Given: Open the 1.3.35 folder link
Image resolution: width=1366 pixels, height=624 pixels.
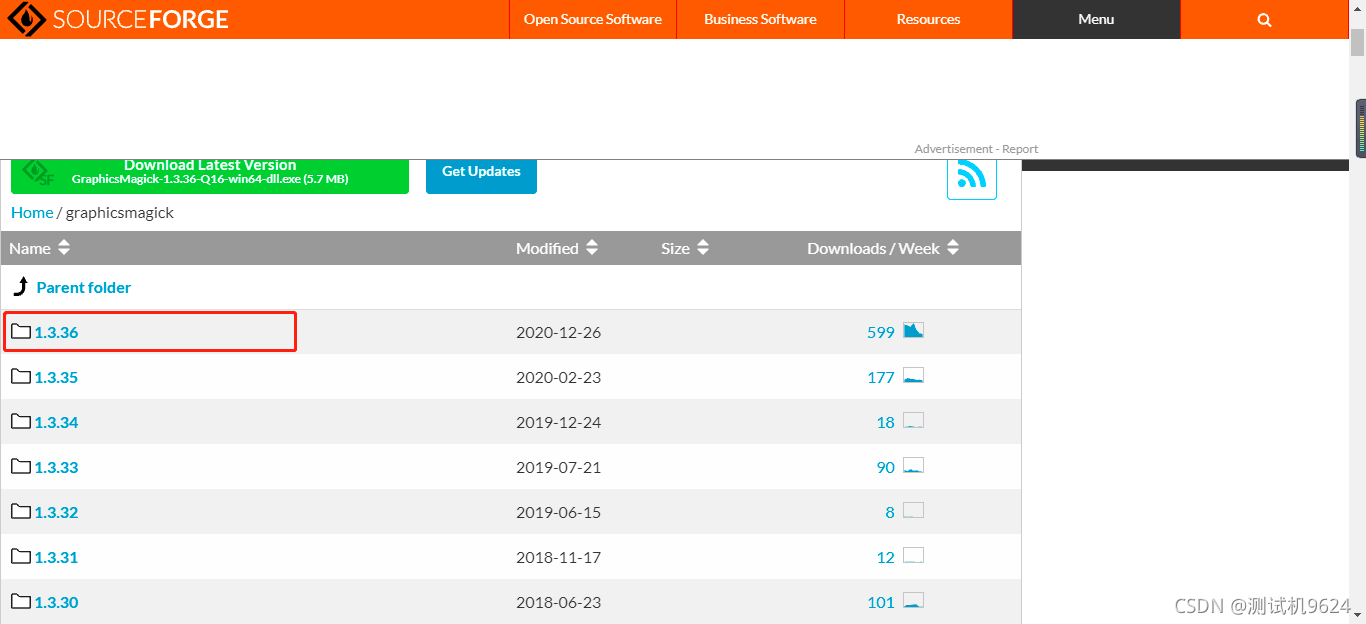Looking at the screenshot, I should (56, 377).
